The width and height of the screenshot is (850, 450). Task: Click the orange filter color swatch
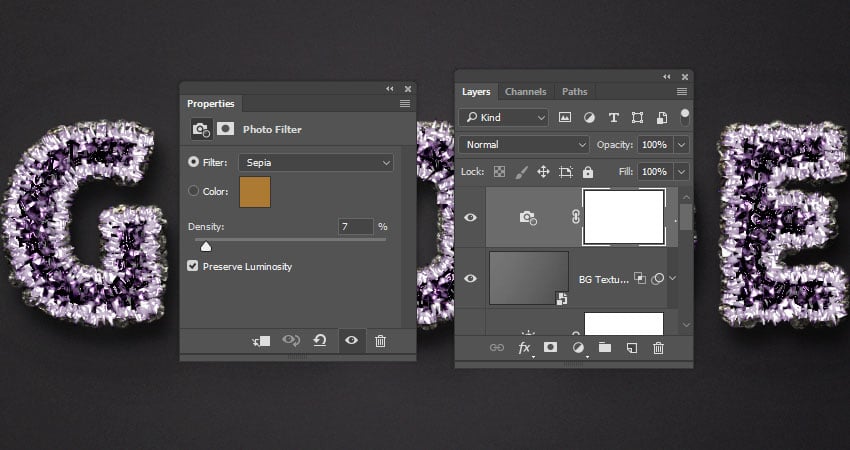pyautogui.click(x=255, y=192)
